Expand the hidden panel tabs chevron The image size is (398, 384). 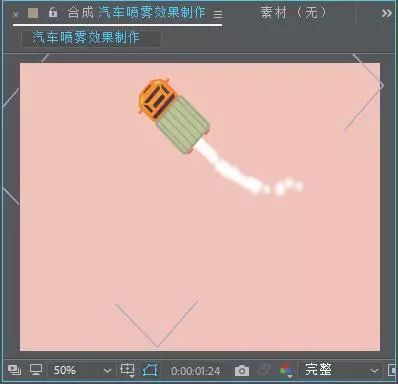tap(387, 13)
